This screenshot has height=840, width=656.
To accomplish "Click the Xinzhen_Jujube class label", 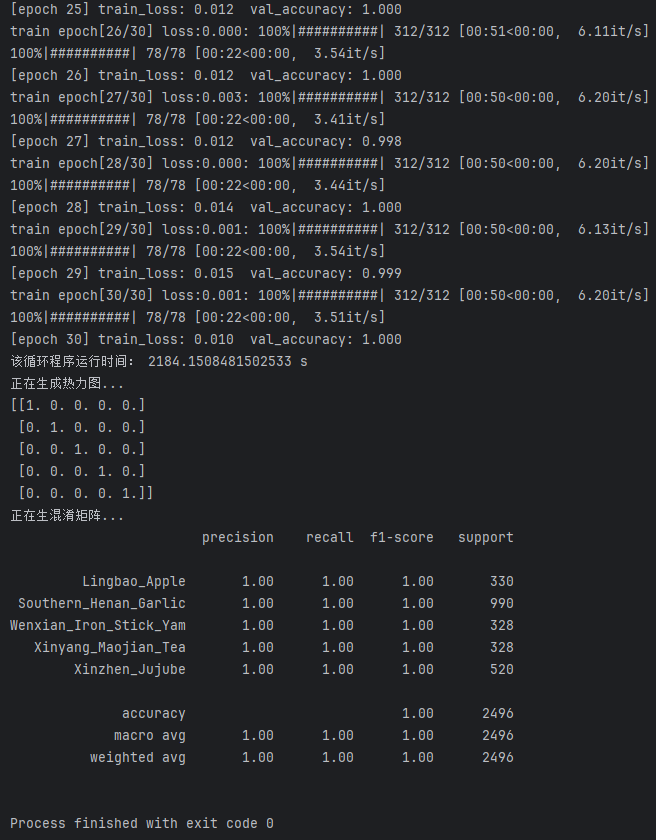I will point(130,669).
